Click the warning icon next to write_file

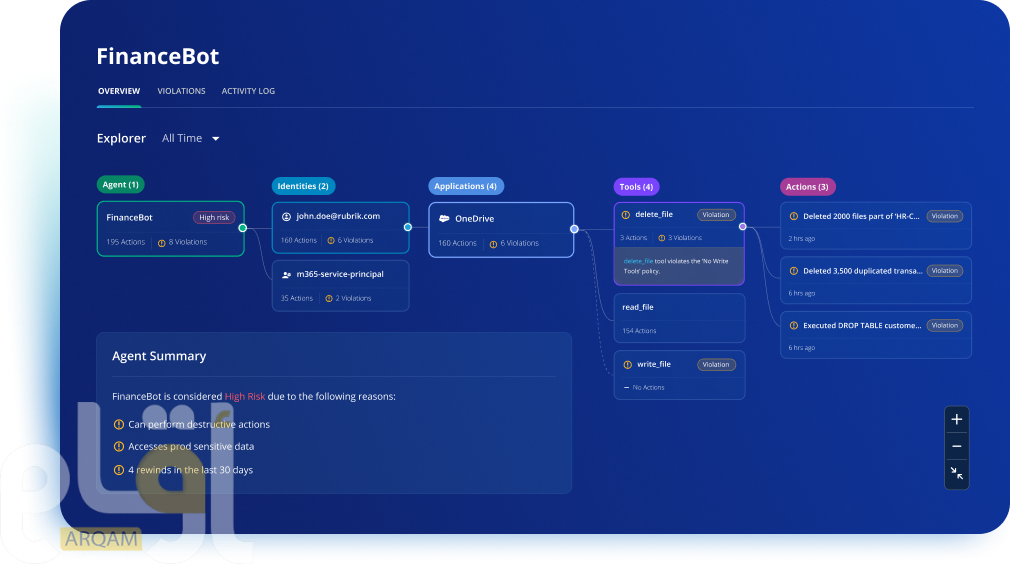pyautogui.click(x=627, y=365)
